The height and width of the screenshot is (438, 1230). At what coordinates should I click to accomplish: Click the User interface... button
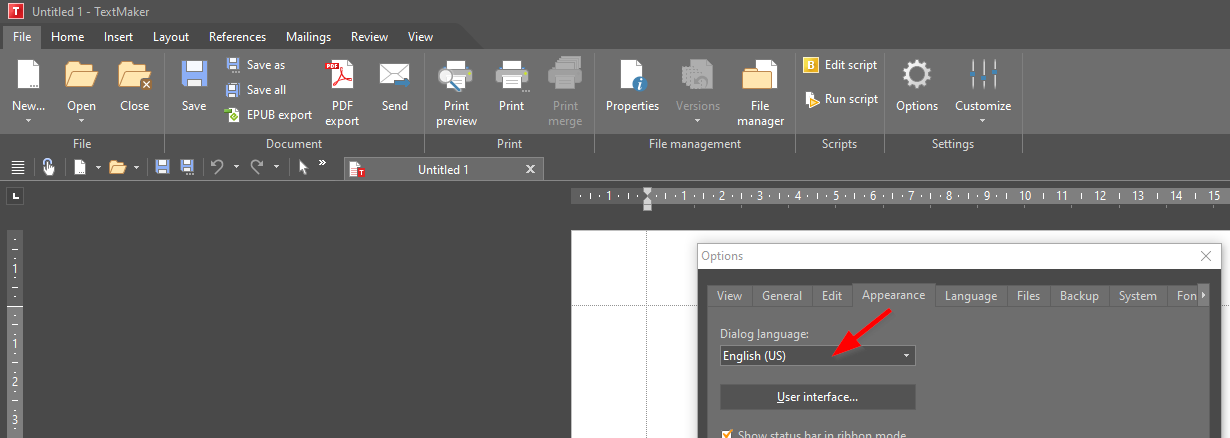pos(817,397)
